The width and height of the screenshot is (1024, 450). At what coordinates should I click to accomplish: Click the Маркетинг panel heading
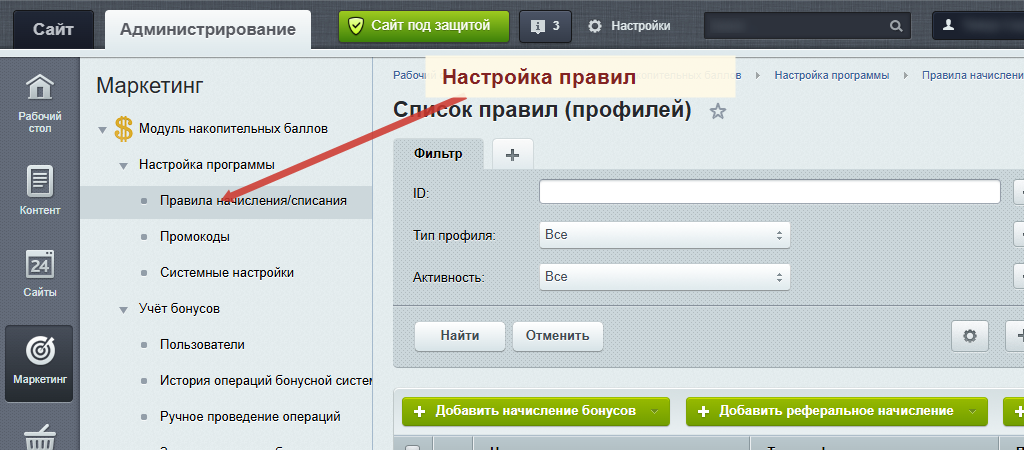(150, 85)
